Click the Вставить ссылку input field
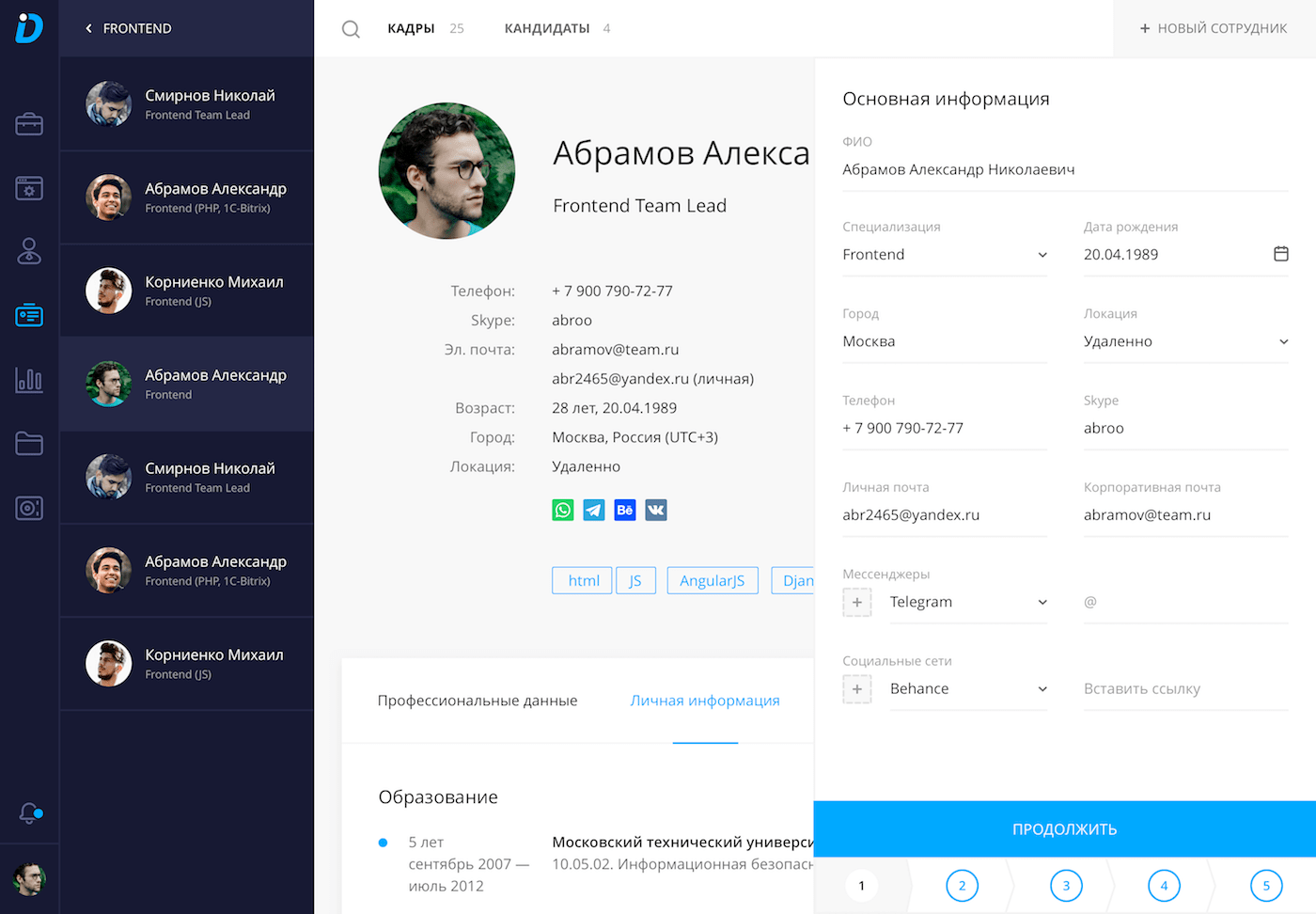This screenshot has height=914, width=1316. pos(1184,689)
